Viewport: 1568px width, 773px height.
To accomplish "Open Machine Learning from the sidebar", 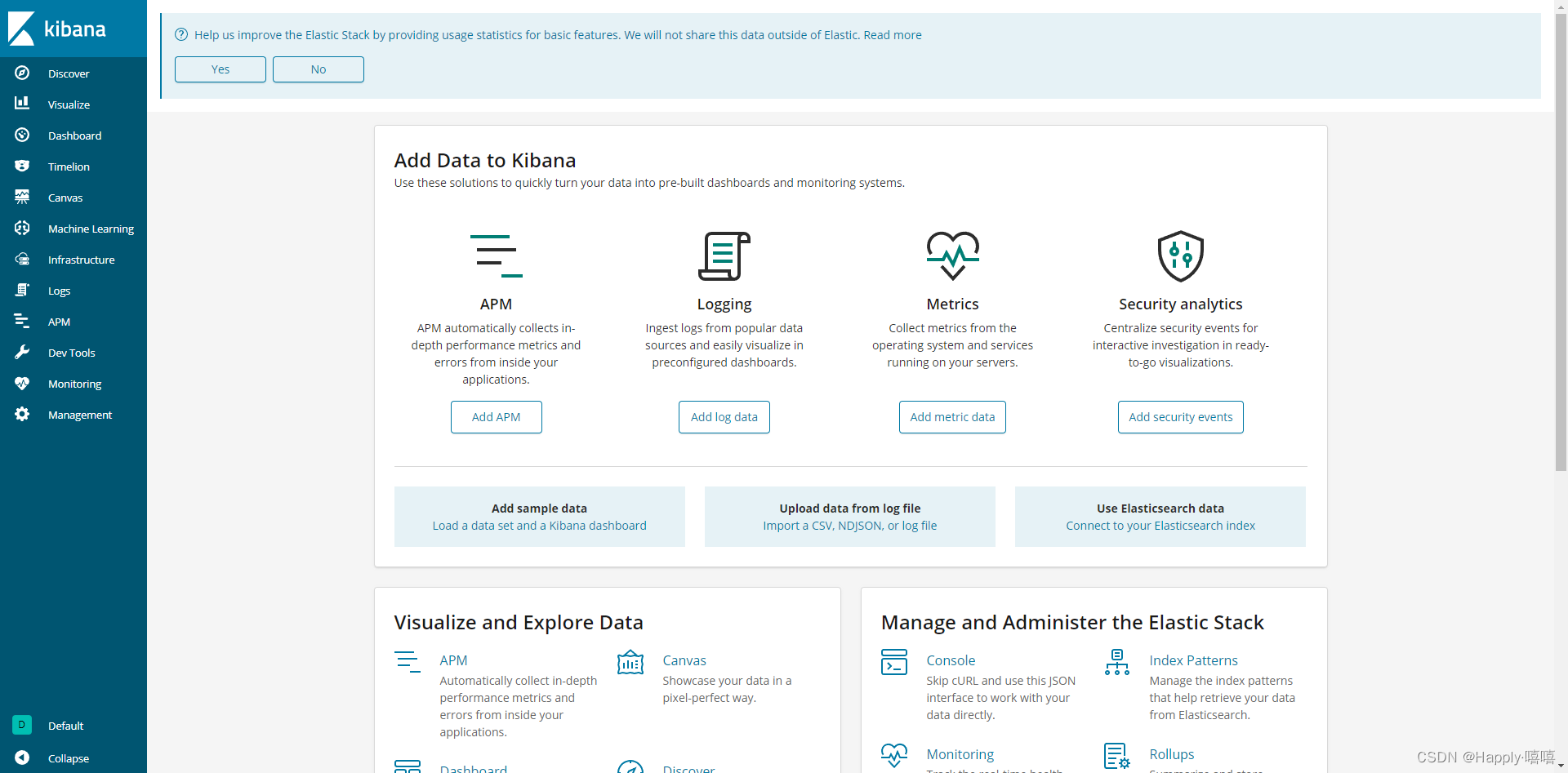I will [91, 229].
